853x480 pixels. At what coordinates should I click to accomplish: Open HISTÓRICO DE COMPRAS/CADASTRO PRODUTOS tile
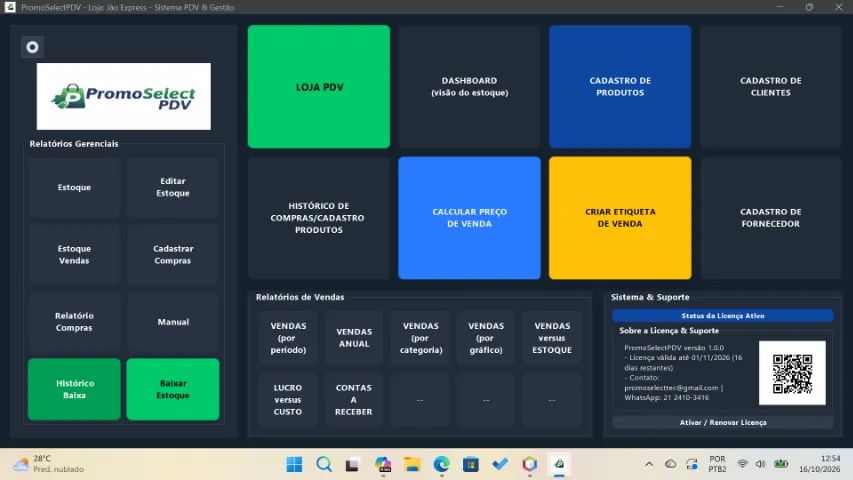(319, 218)
